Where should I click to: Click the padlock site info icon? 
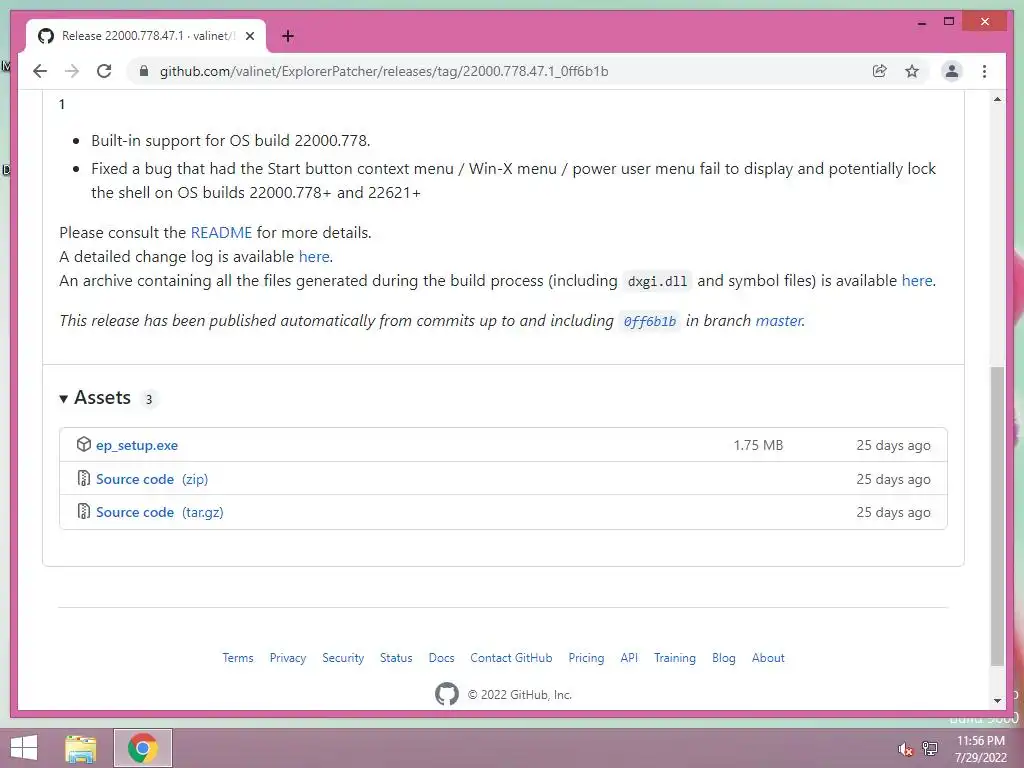pyautogui.click(x=144, y=71)
